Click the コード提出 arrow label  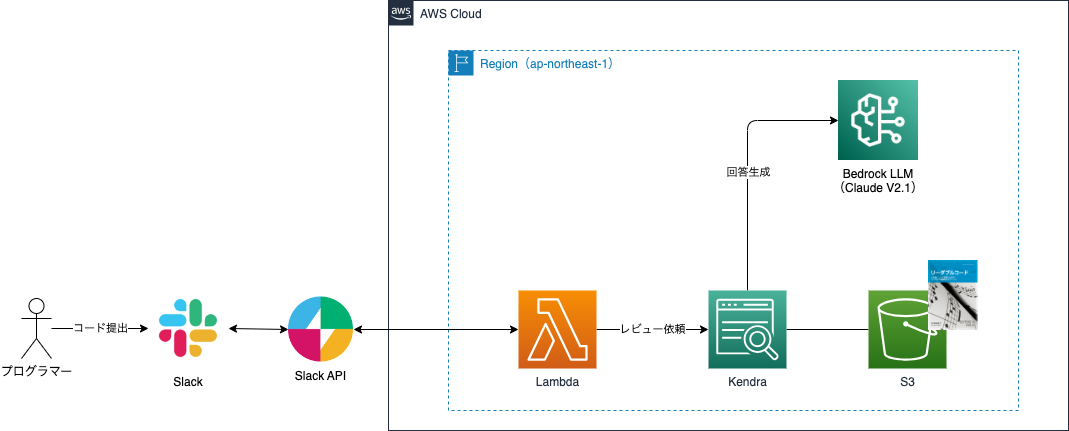(100, 329)
